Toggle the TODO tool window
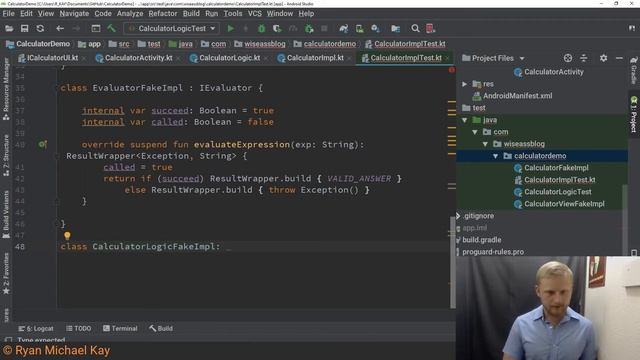This screenshot has width=640, height=360. [x=79, y=329]
